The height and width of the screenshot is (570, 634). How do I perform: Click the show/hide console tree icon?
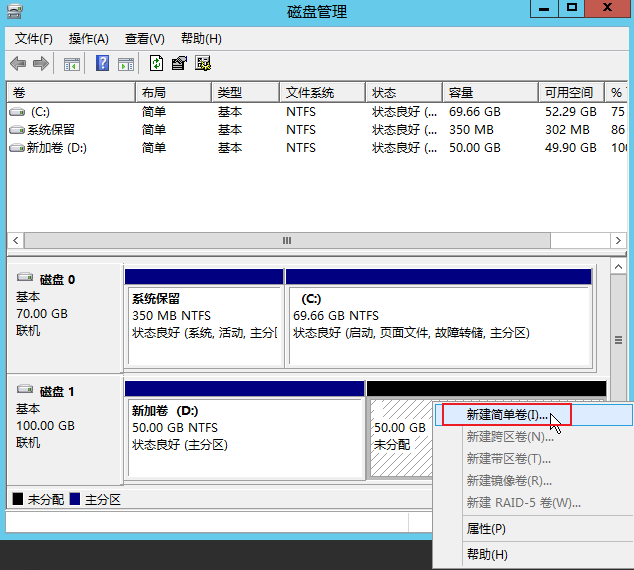[72, 64]
